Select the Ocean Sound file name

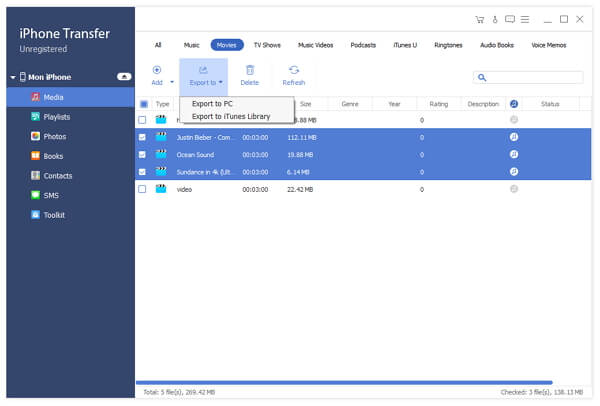(x=195, y=155)
